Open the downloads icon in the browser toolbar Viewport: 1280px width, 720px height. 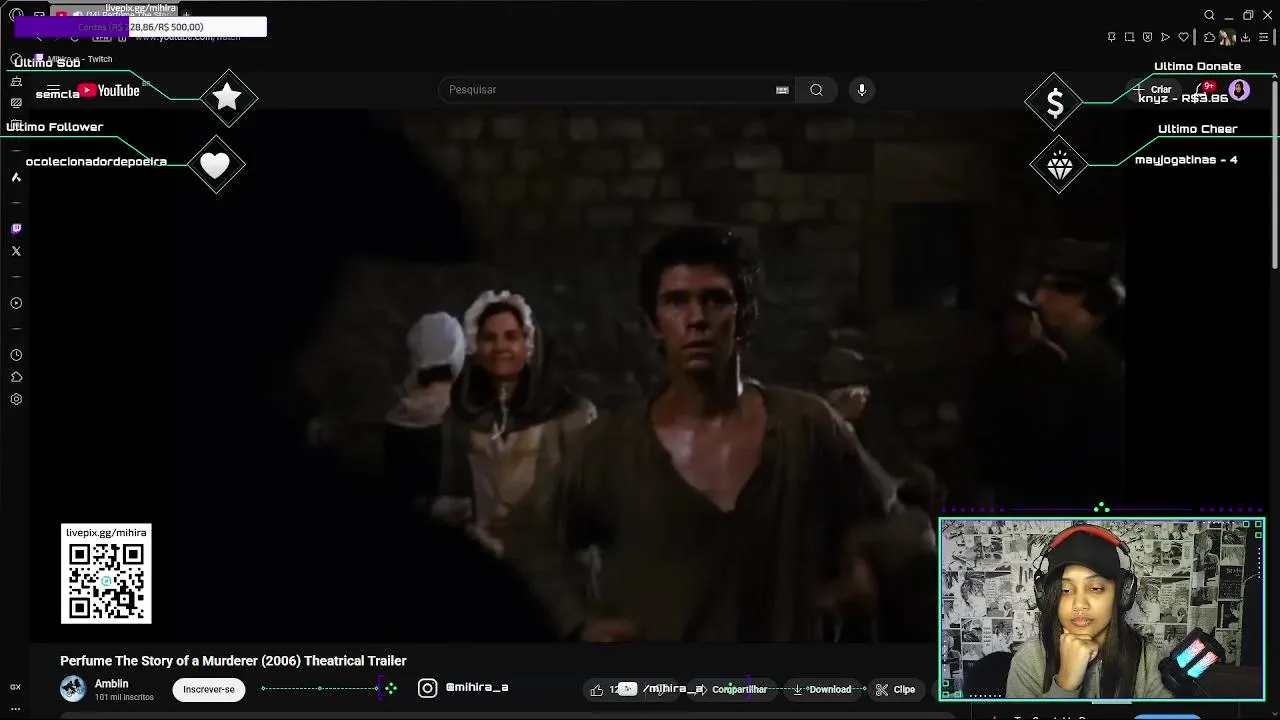[x=1246, y=37]
